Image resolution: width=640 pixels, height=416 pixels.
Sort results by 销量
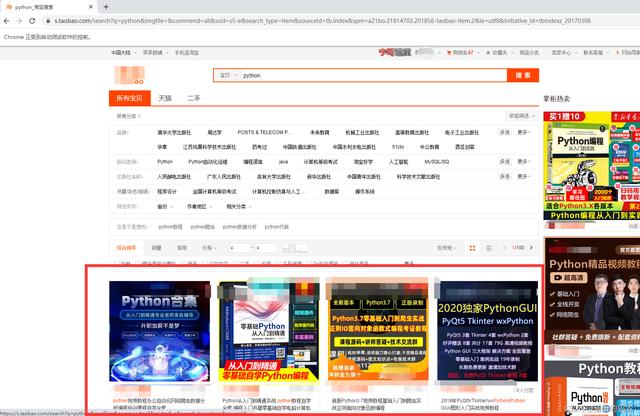(x=156, y=248)
